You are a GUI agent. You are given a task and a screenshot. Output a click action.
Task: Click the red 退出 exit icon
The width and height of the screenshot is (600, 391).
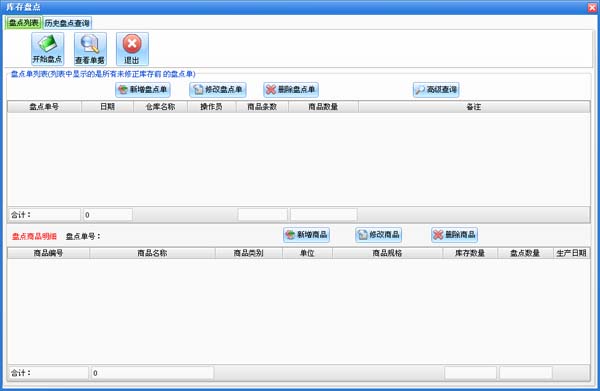[x=132, y=49]
